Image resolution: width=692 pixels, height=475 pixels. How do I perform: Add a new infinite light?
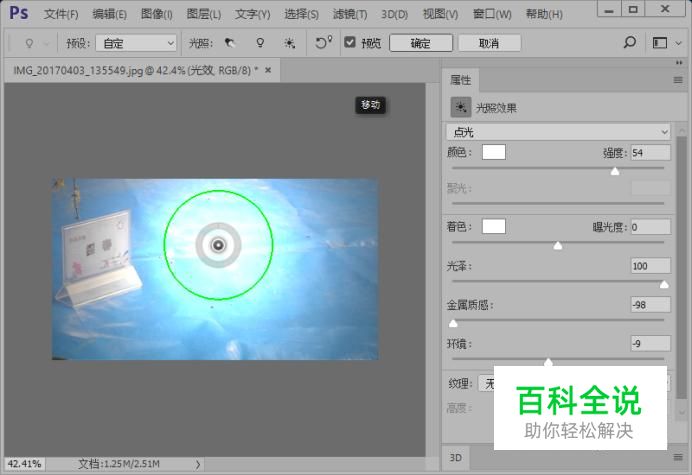click(x=290, y=43)
